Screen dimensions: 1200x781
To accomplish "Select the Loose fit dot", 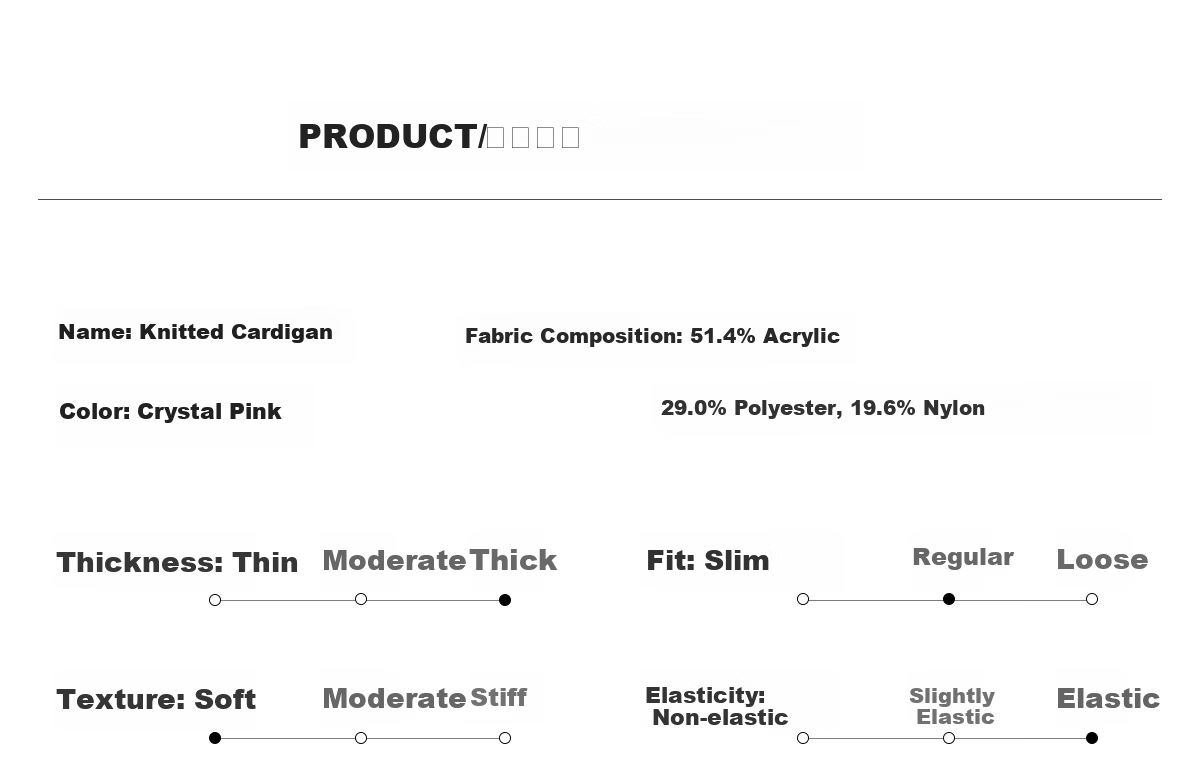I will tap(1092, 599).
